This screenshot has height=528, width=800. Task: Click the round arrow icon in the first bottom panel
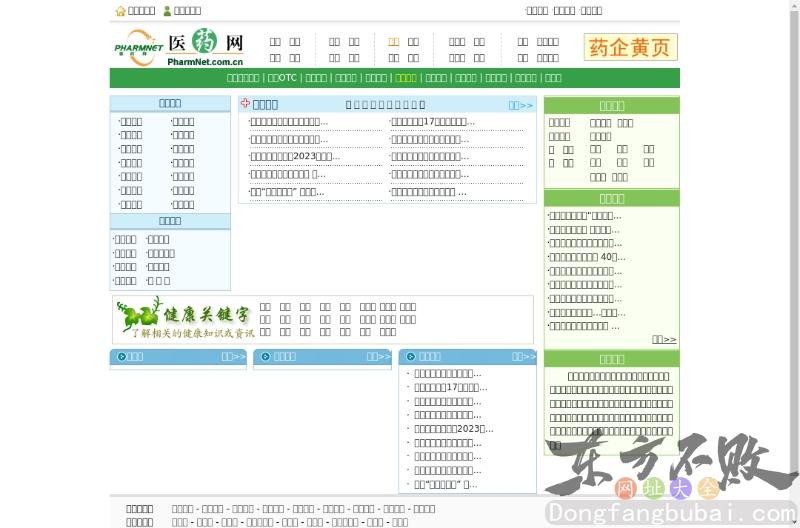122,356
